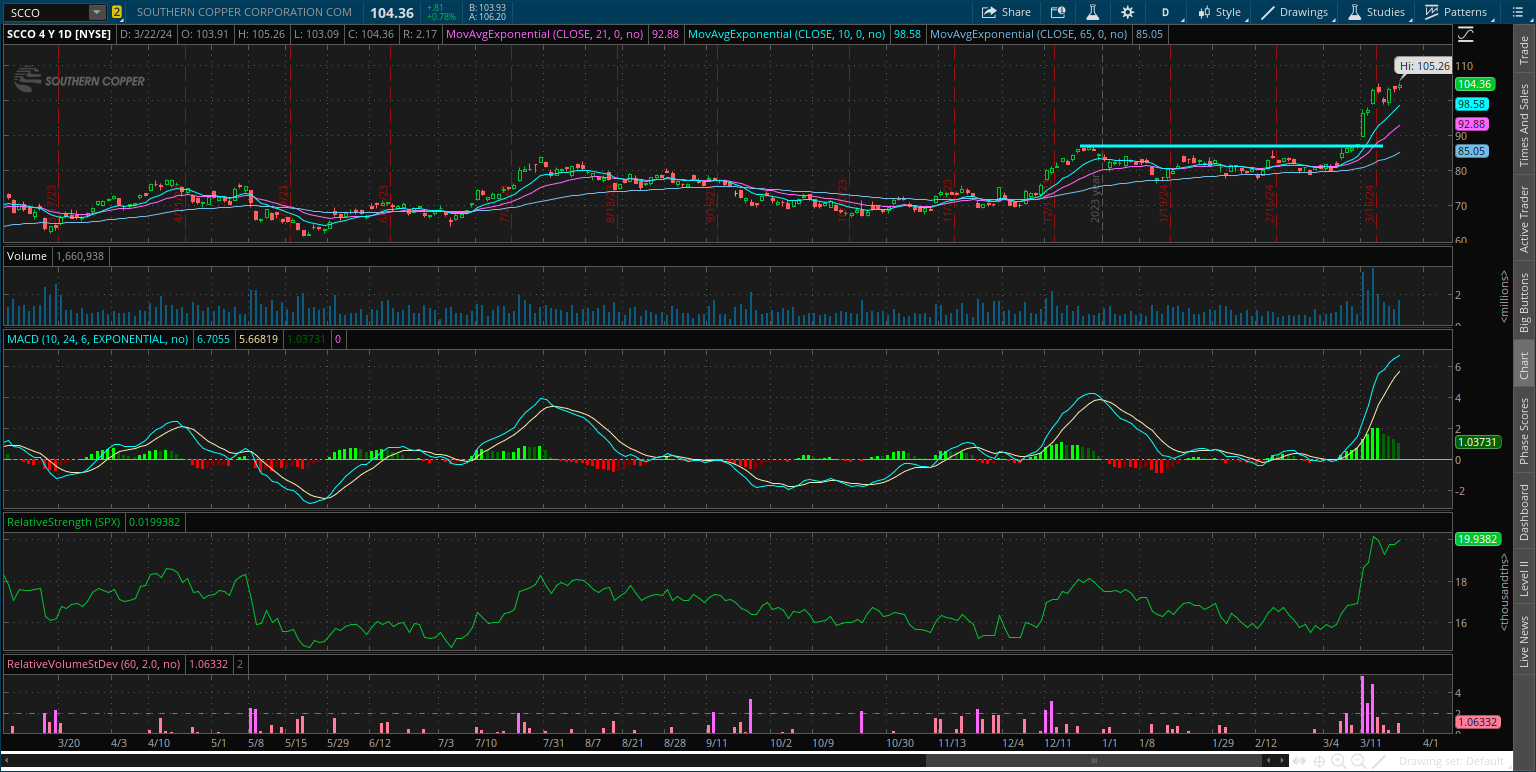Click the SCCO symbol input field
This screenshot has width=1536, height=772.
pos(46,12)
